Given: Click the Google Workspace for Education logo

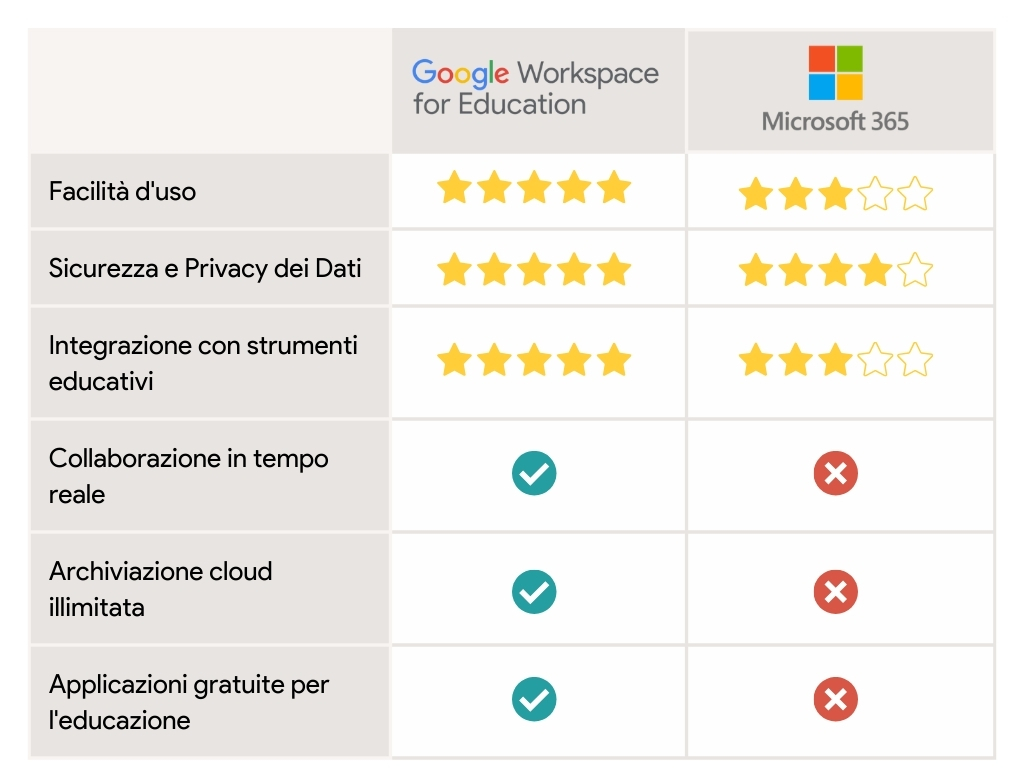Looking at the screenshot, I should [535, 88].
